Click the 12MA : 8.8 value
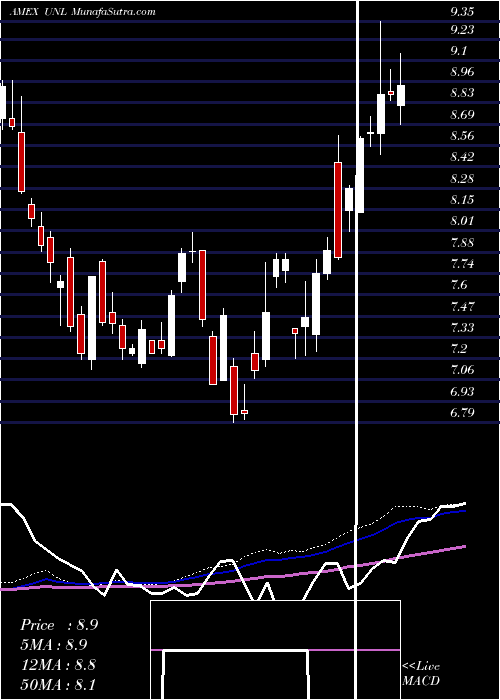Viewport: 500px width, 700px height. (x=57, y=665)
